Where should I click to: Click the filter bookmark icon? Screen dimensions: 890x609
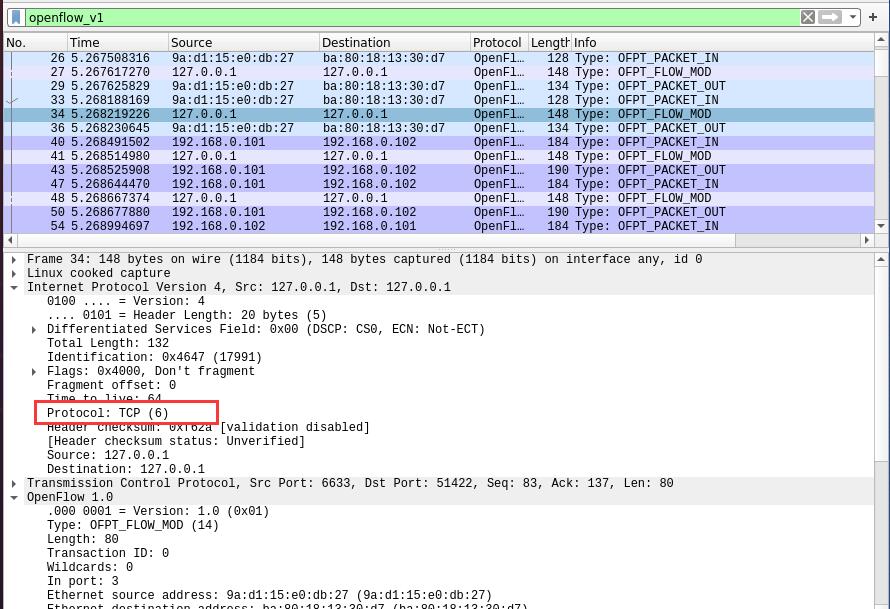pos(16,18)
